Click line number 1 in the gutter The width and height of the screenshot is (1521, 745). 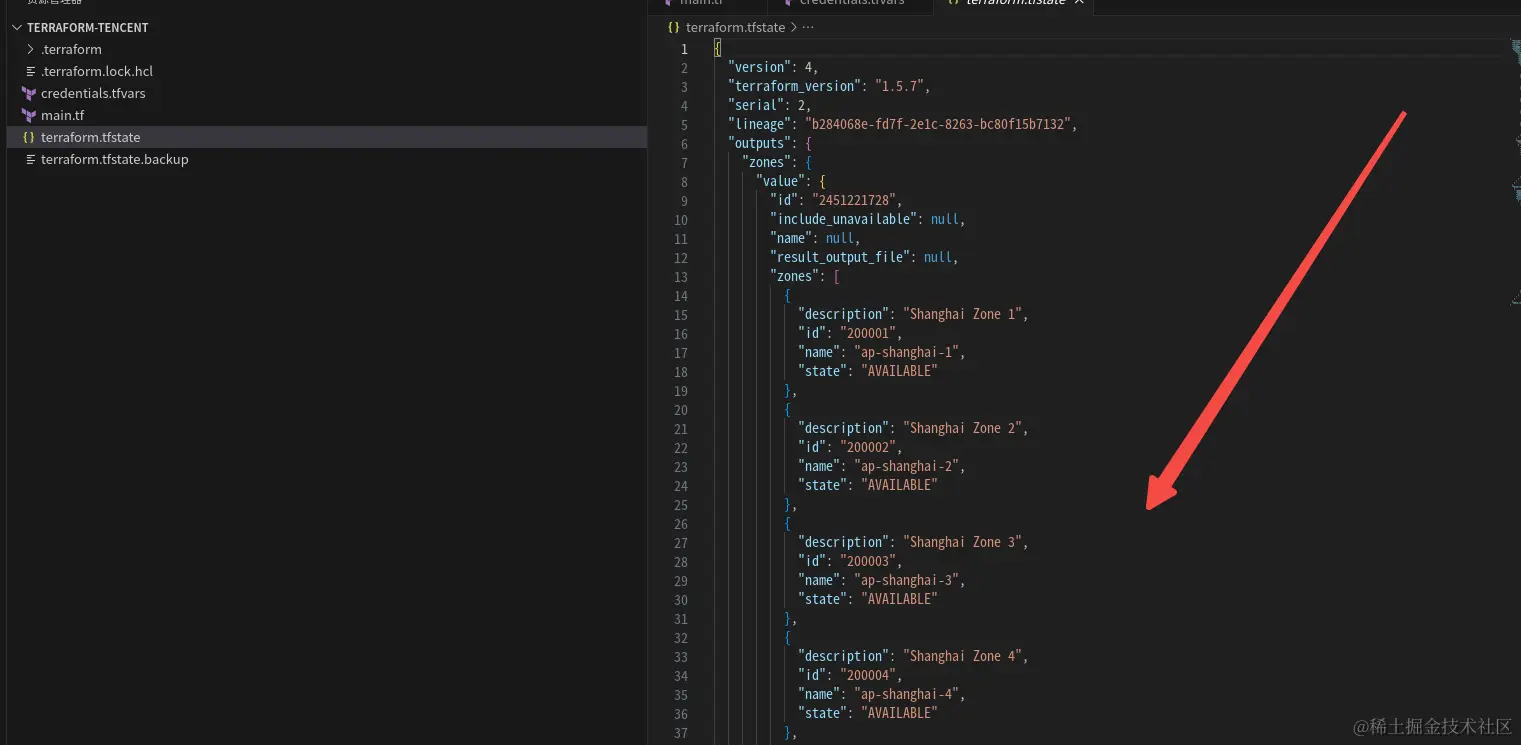point(684,49)
